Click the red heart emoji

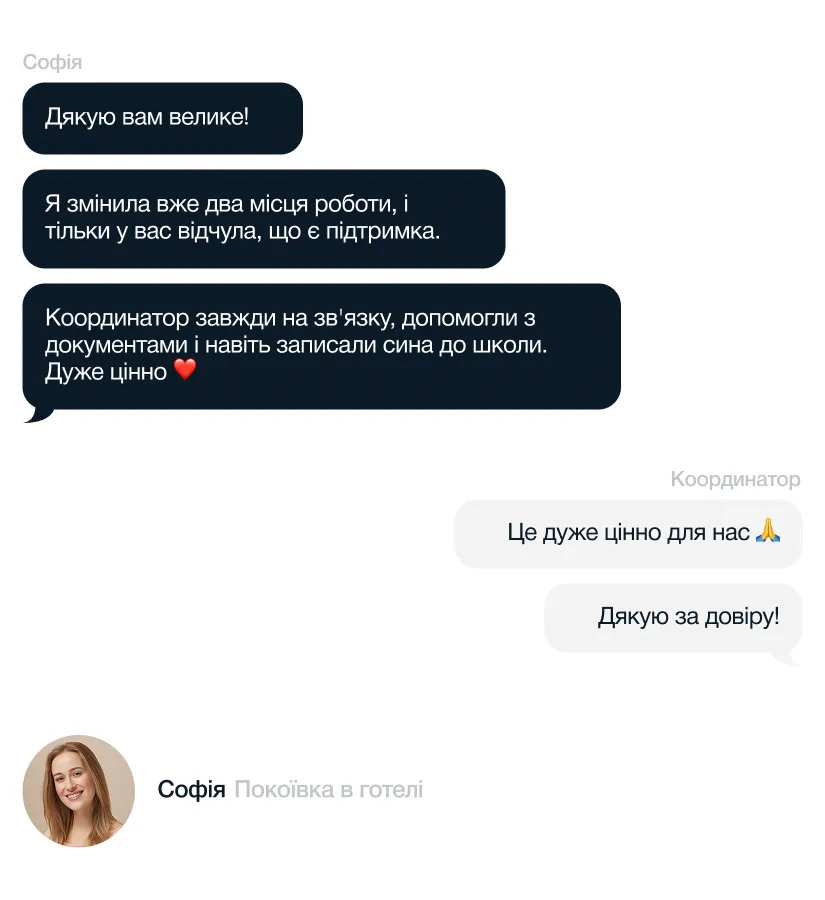[185, 370]
